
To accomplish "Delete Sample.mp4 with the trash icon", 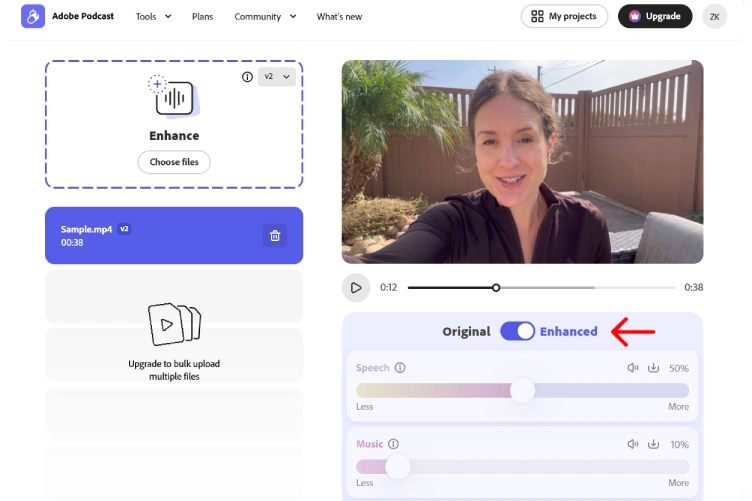I will [x=275, y=235].
